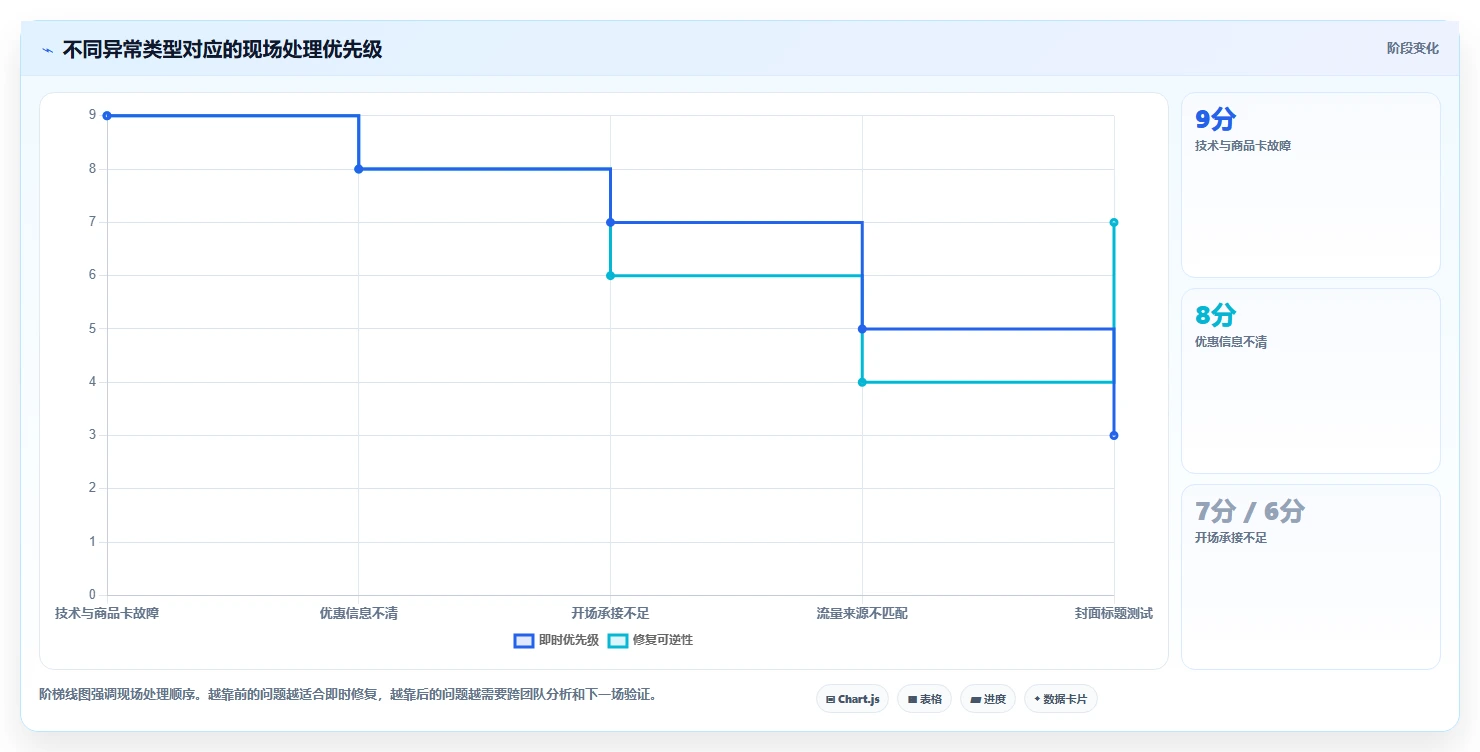Click the y-axis tick label 6
The width and height of the screenshot is (1480, 752).
click(x=92, y=275)
